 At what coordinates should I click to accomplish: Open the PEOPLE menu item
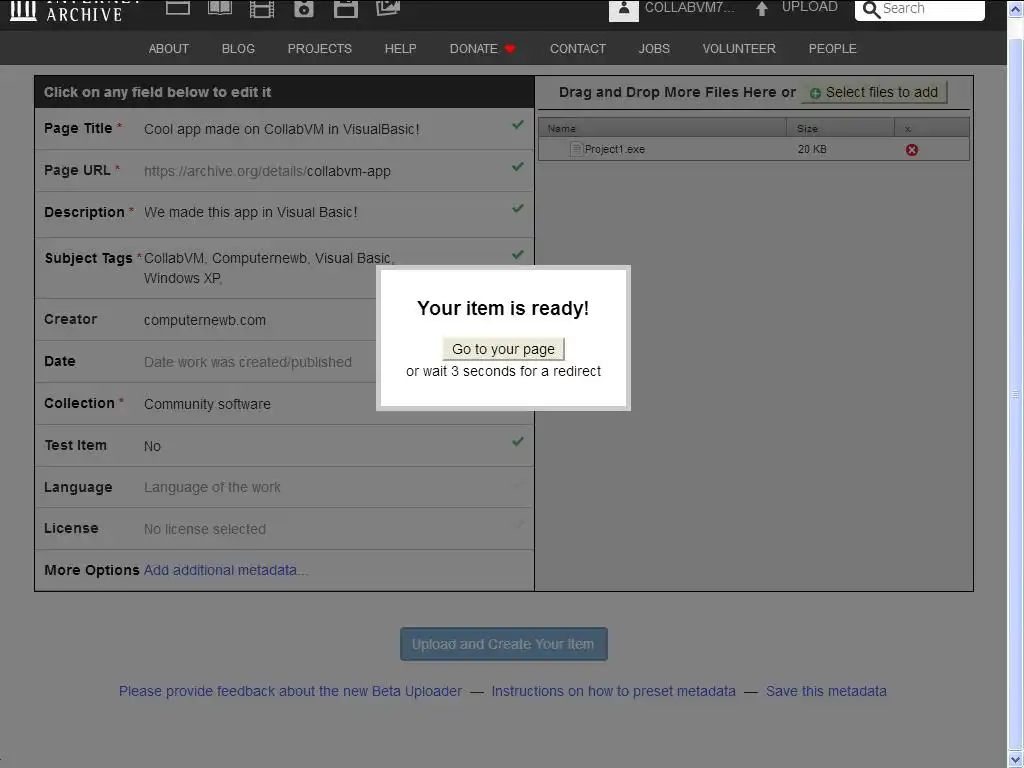(833, 49)
